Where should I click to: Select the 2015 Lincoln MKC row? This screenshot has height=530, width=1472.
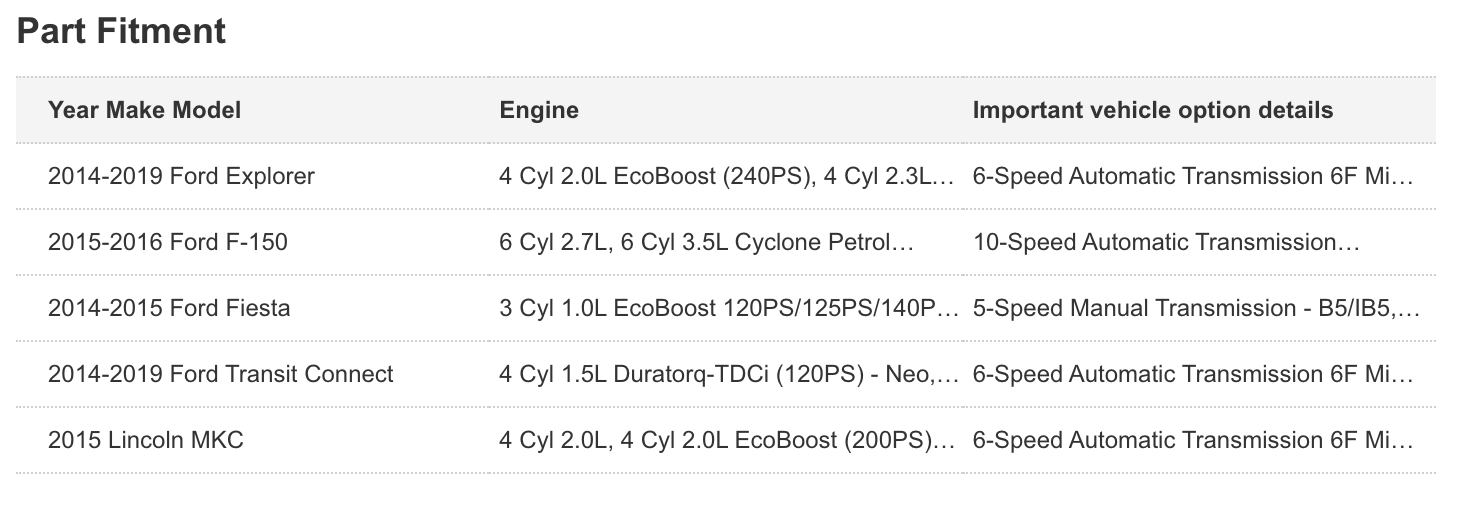[x=726, y=440]
